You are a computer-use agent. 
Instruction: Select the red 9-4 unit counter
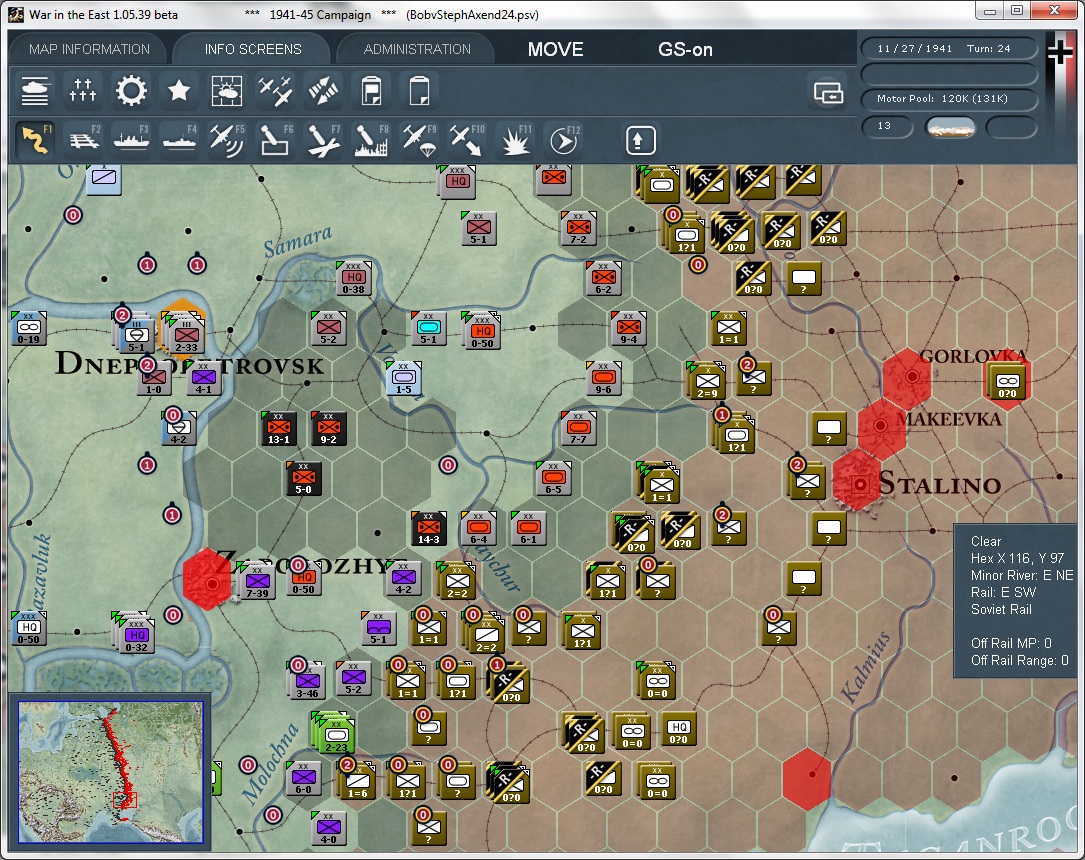click(628, 328)
